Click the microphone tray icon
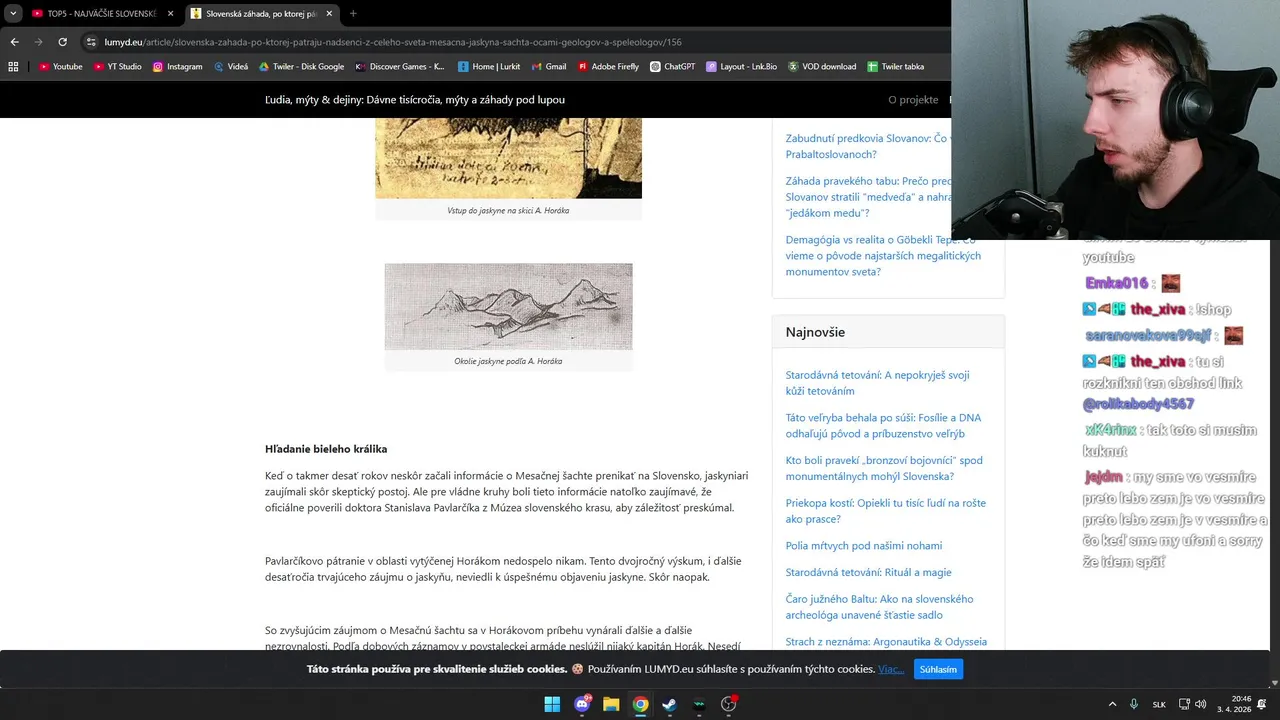Image resolution: width=1280 pixels, height=720 pixels. tap(1133, 704)
